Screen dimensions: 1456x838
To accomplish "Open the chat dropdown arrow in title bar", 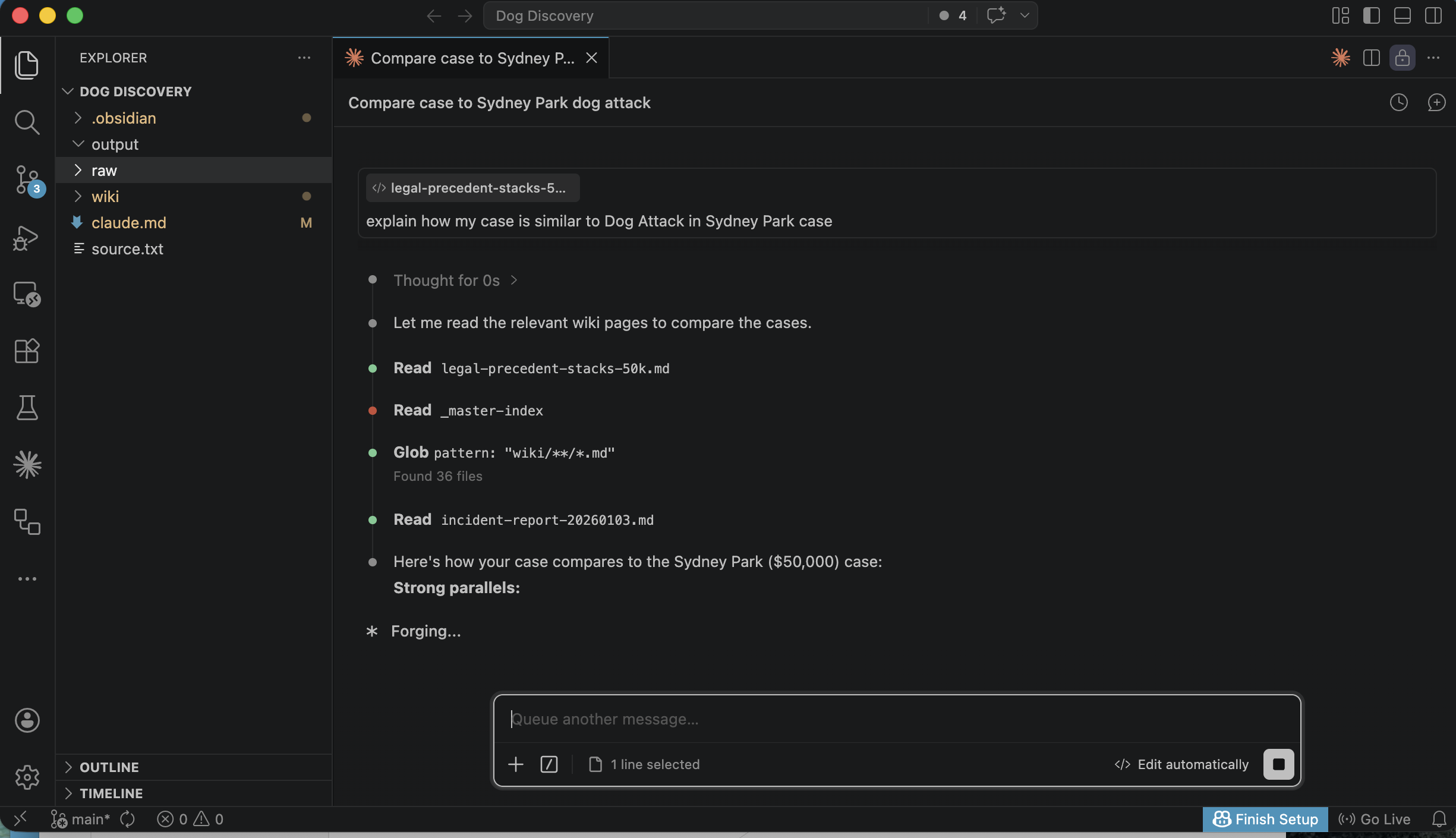I will (x=1025, y=15).
